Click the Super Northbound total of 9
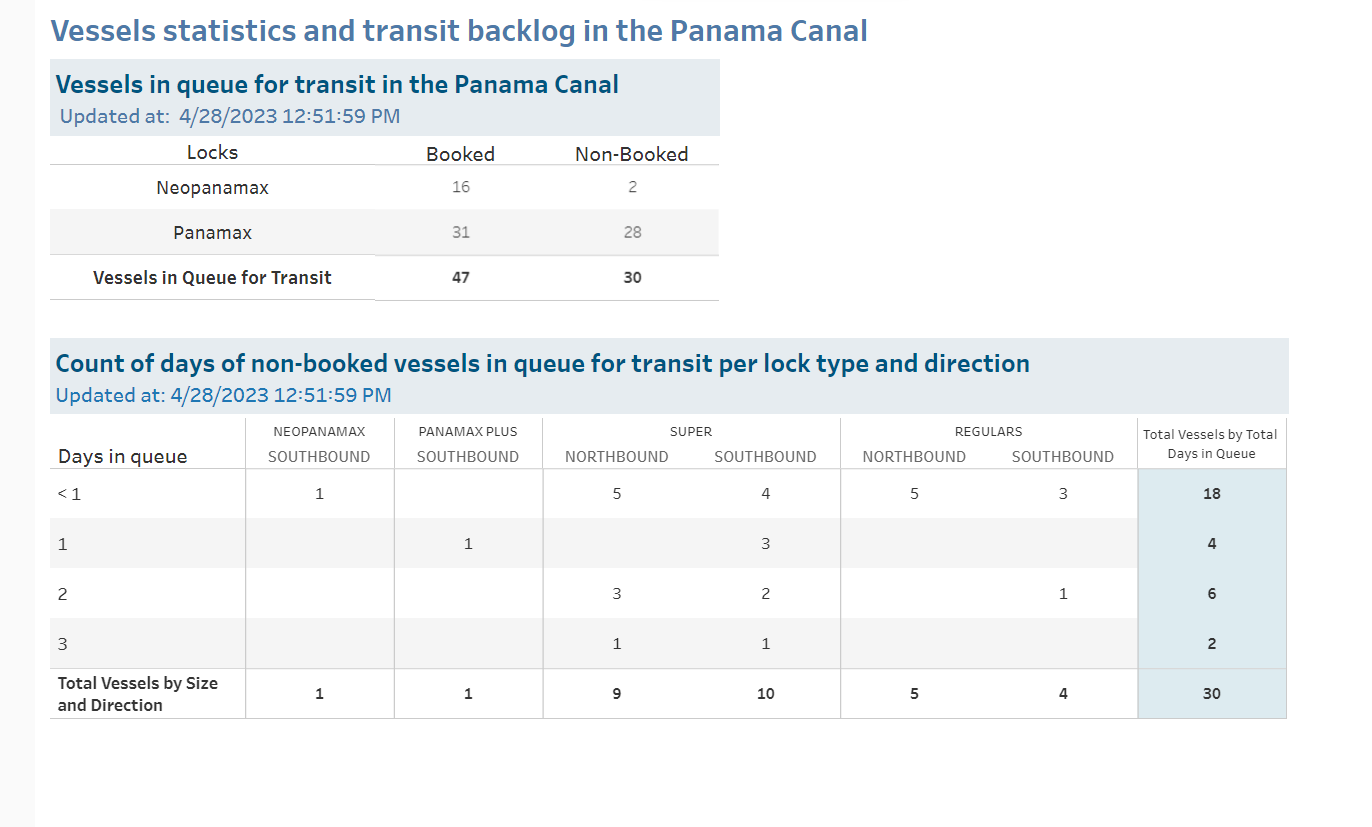1372x827 pixels. (617, 693)
